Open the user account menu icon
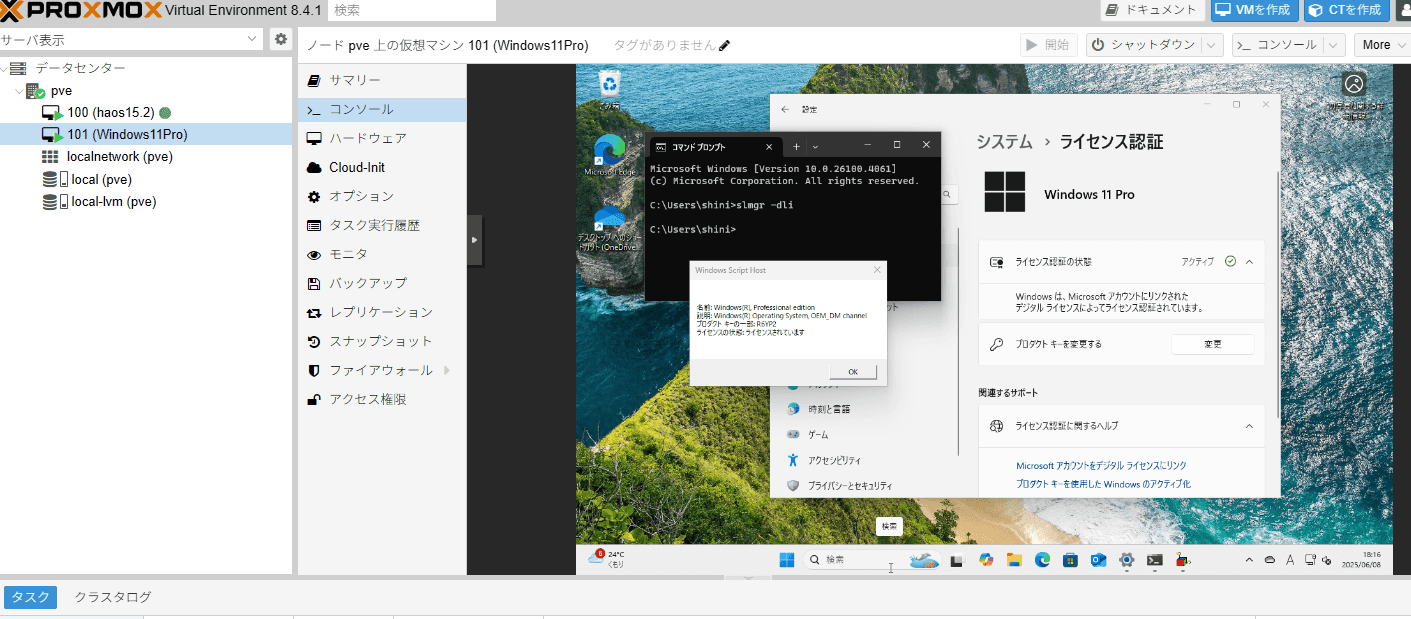 [x=1403, y=10]
